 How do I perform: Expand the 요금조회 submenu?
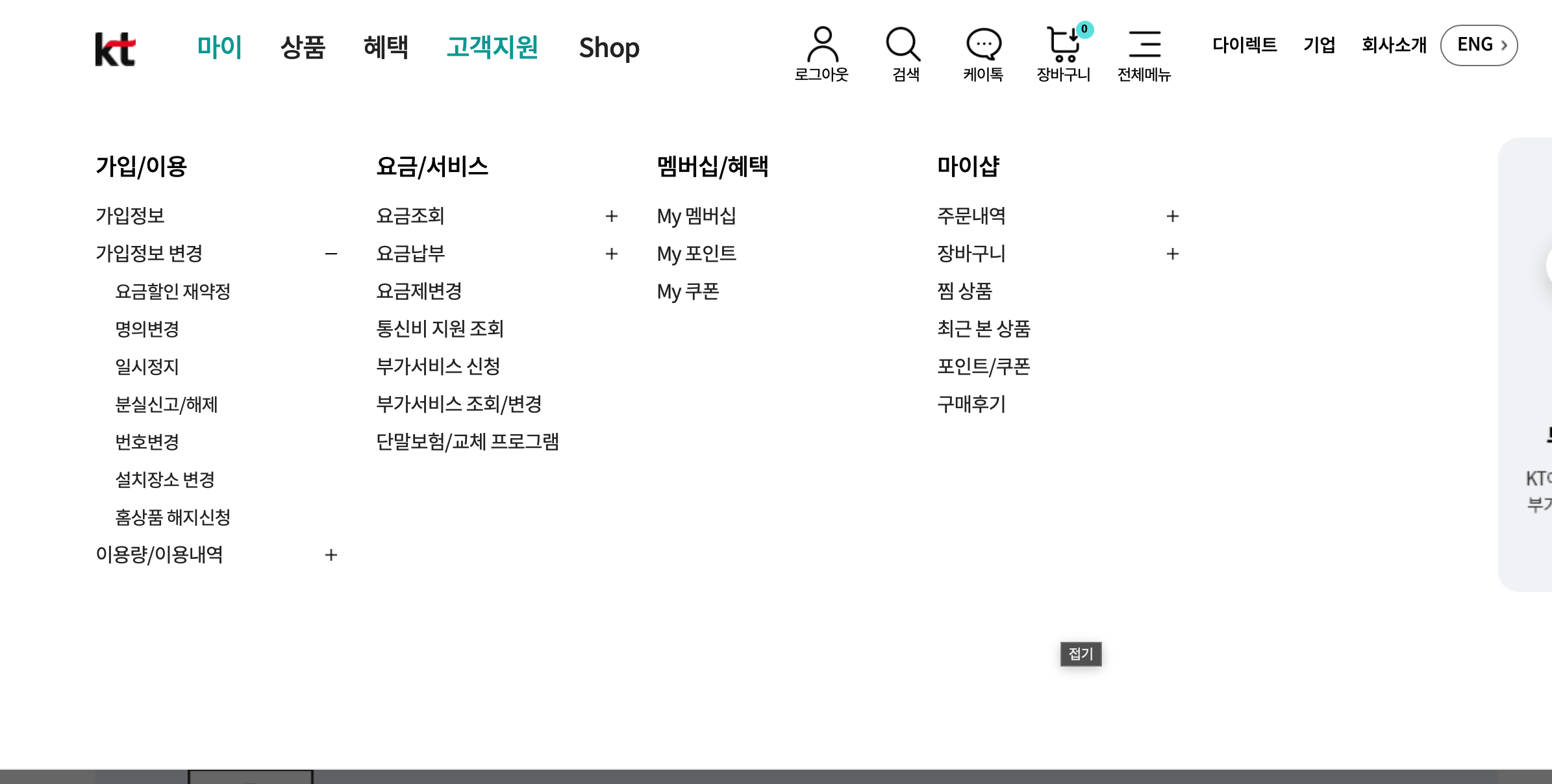[612, 216]
